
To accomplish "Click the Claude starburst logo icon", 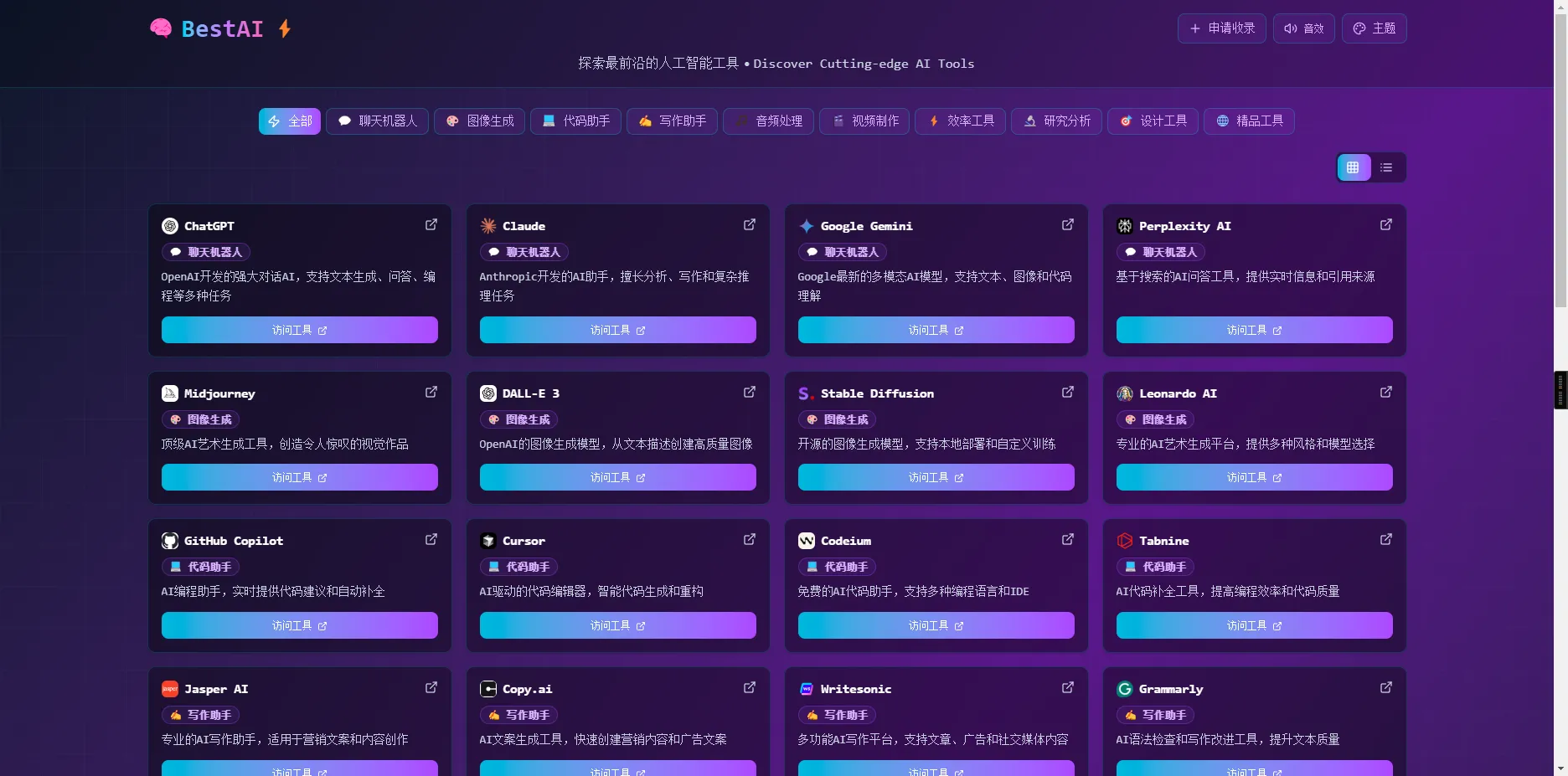I will (488, 226).
